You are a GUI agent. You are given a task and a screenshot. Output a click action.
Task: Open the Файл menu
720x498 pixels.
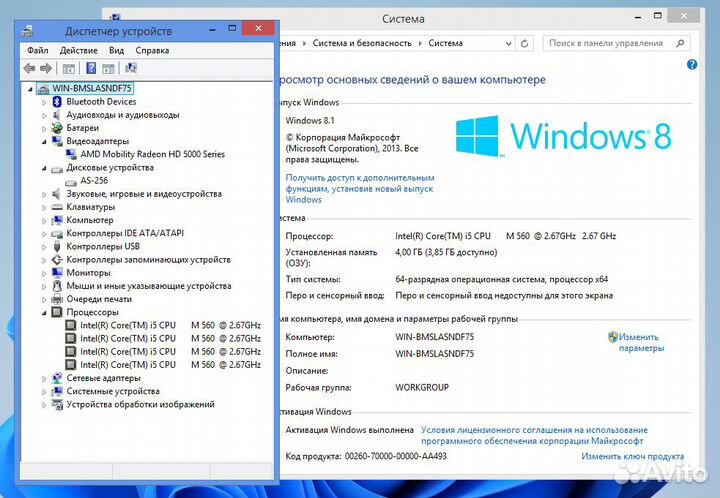[x=38, y=50]
